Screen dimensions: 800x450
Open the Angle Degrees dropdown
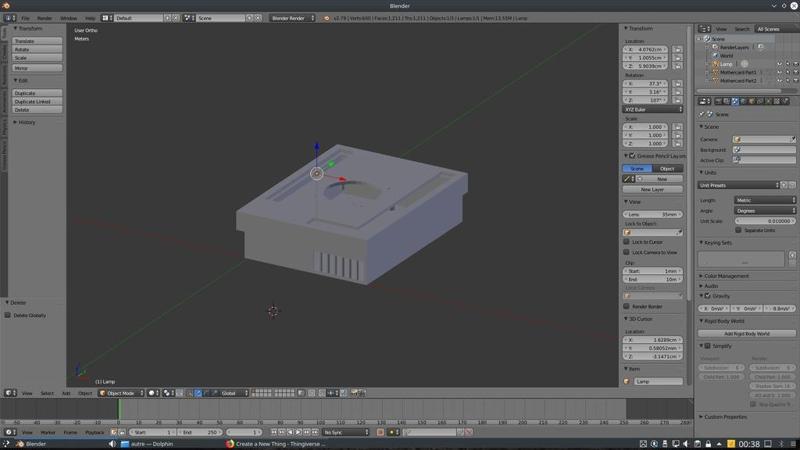coord(765,211)
